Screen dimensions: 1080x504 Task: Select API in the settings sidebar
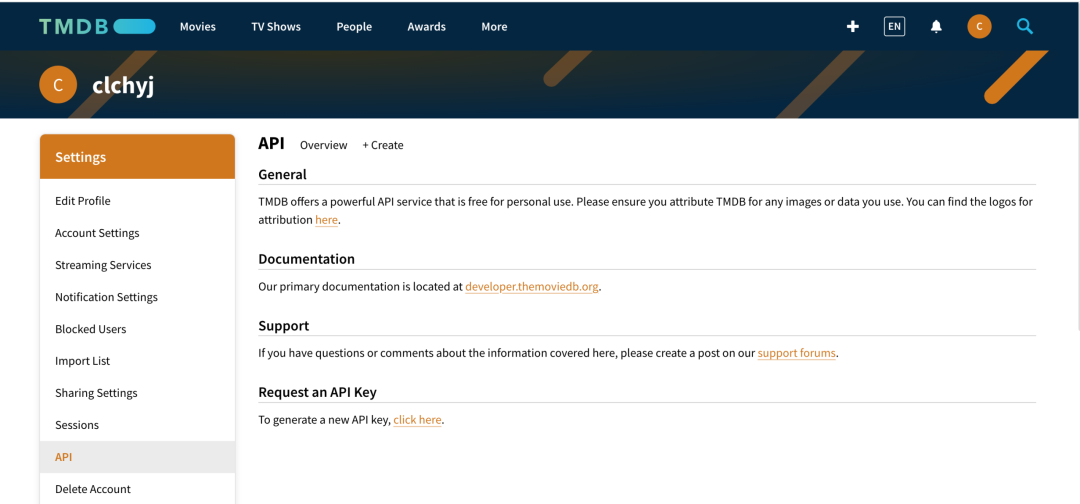[137, 457]
